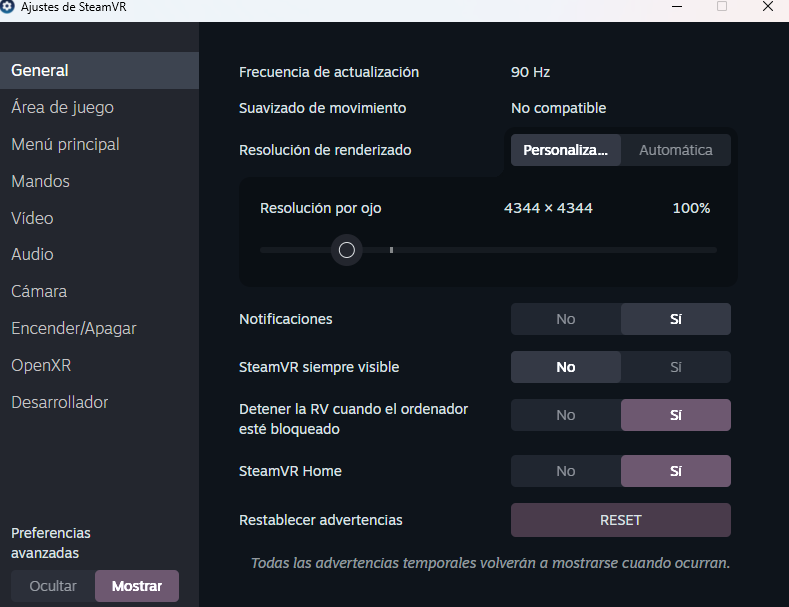Turn Notificaciones off with No
789x607 pixels.
coord(566,319)
